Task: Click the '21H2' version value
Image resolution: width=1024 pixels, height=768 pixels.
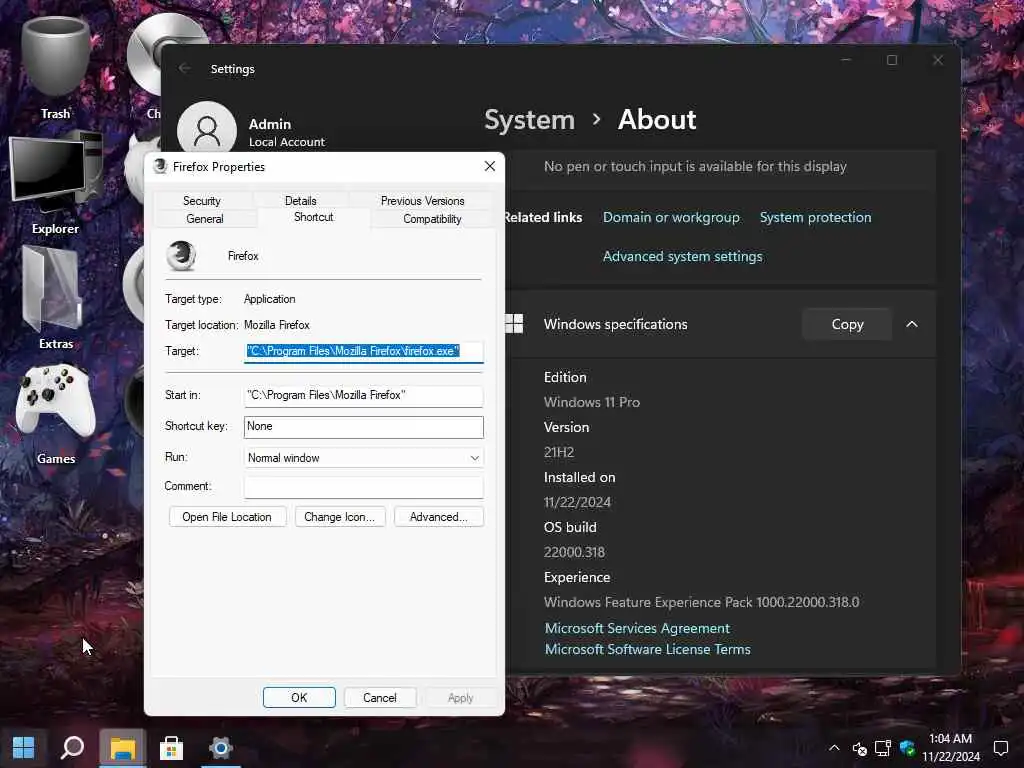Action: pos(559,452)
